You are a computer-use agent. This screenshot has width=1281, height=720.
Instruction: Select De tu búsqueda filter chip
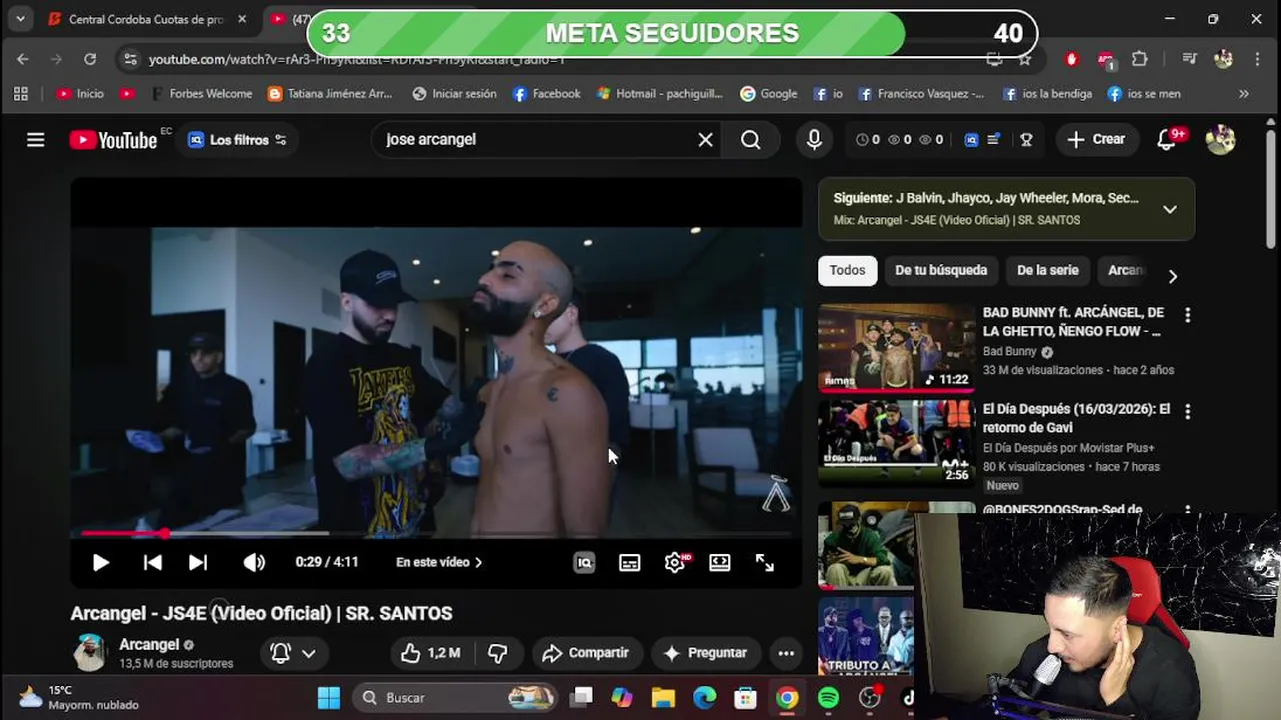coord(941,270)
